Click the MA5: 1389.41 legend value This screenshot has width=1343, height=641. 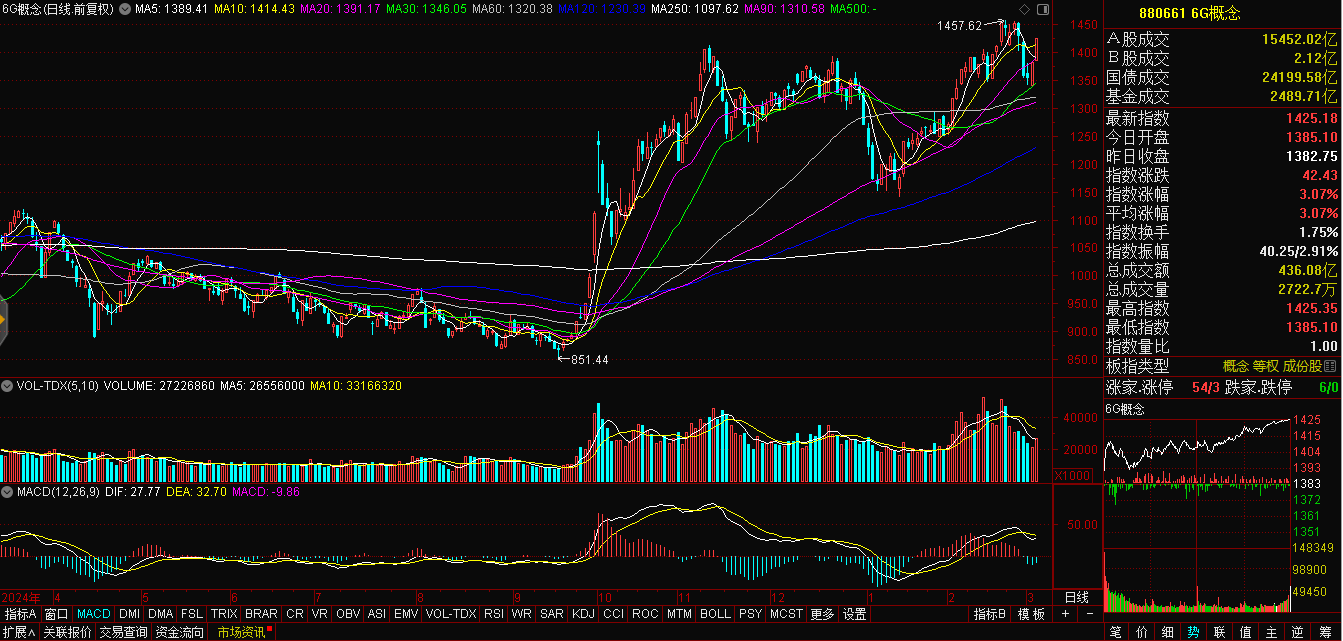coord(172,8)
